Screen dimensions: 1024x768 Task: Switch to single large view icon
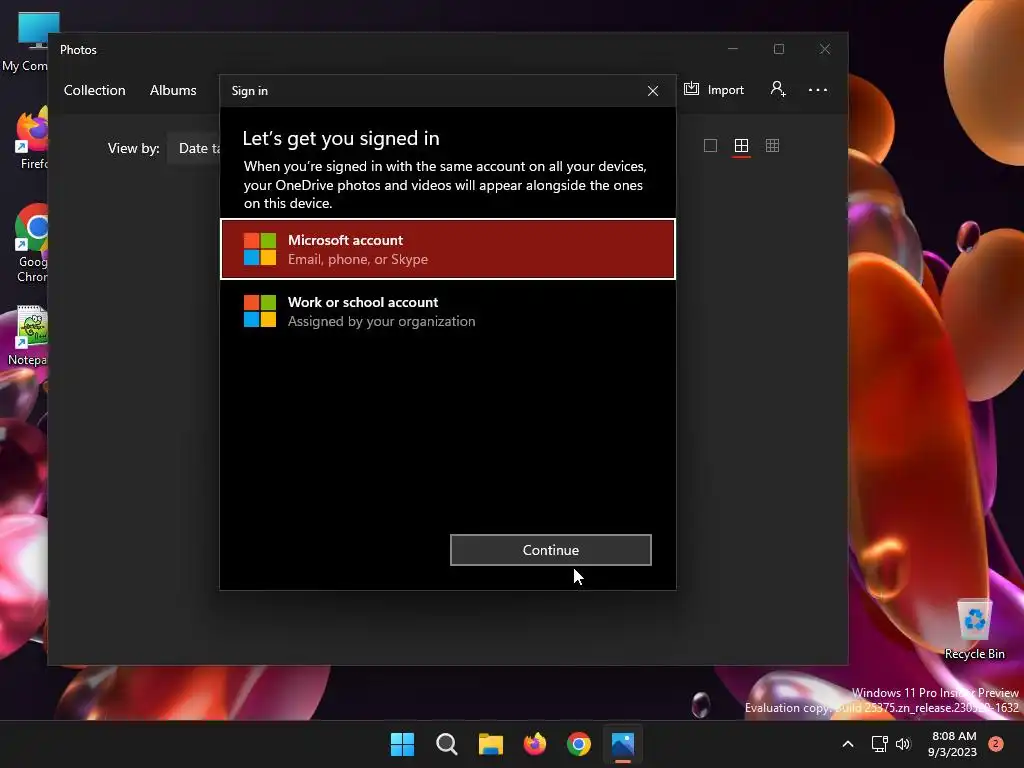(x=711, y=146)
